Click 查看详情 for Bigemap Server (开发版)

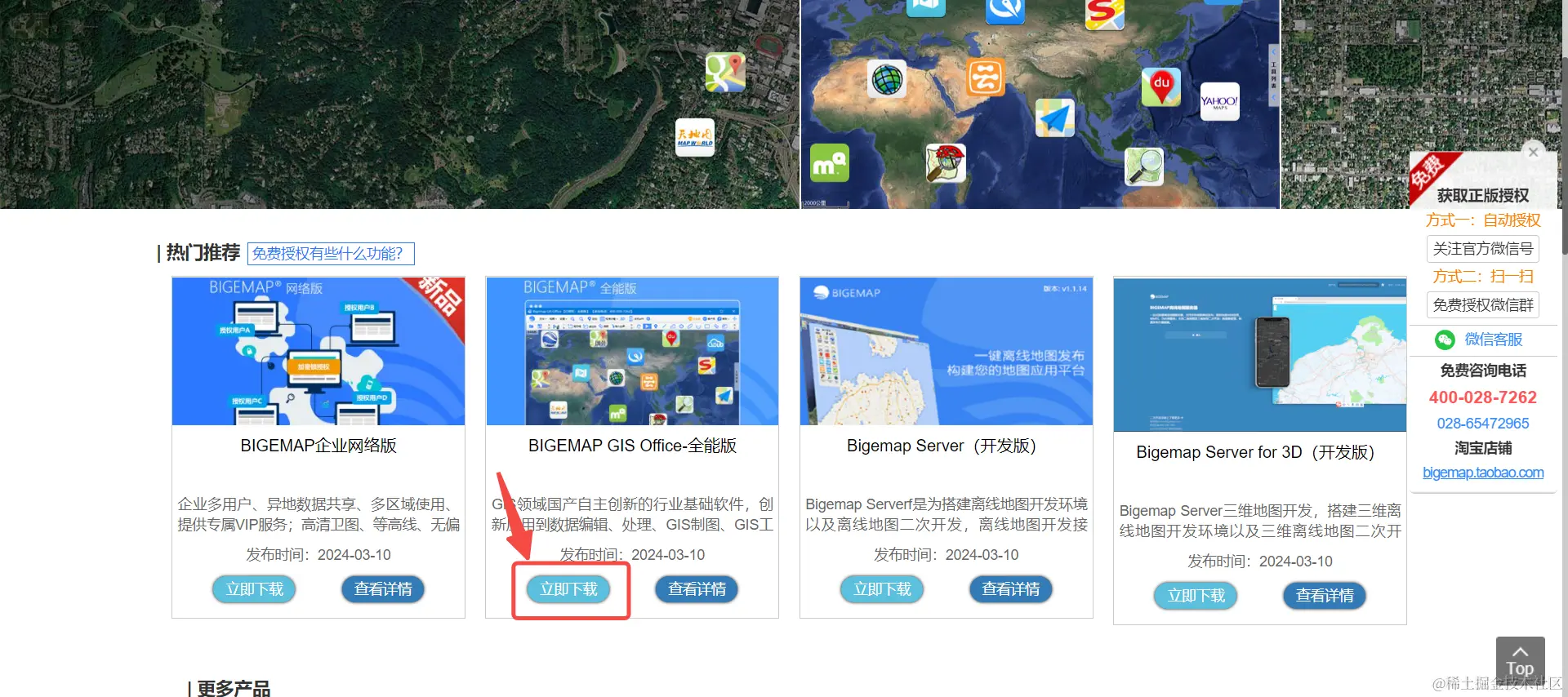point(1011,589)
